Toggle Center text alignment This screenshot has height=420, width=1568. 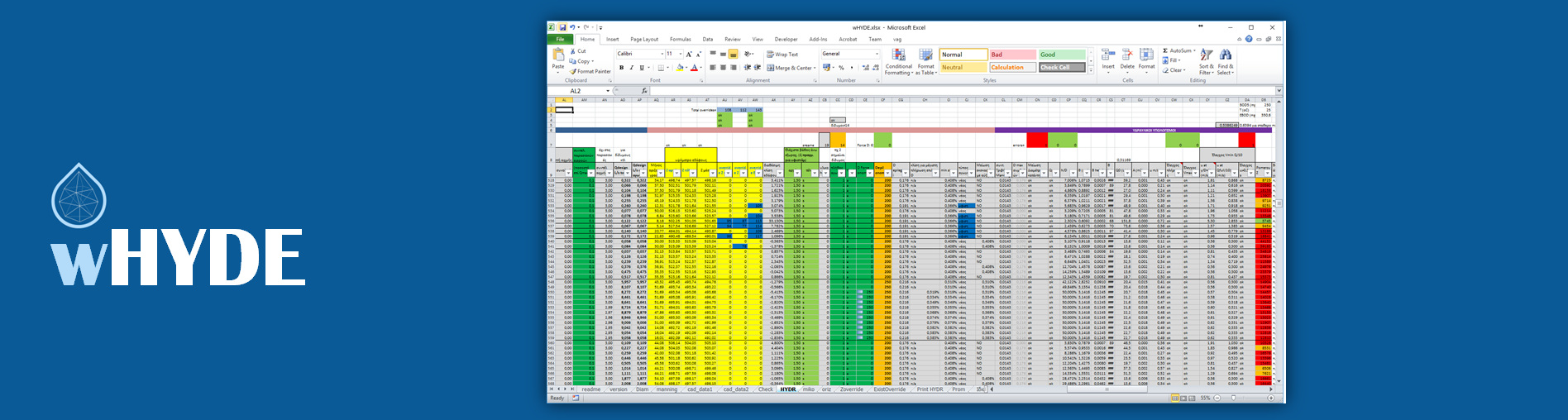tap(723, 68)
